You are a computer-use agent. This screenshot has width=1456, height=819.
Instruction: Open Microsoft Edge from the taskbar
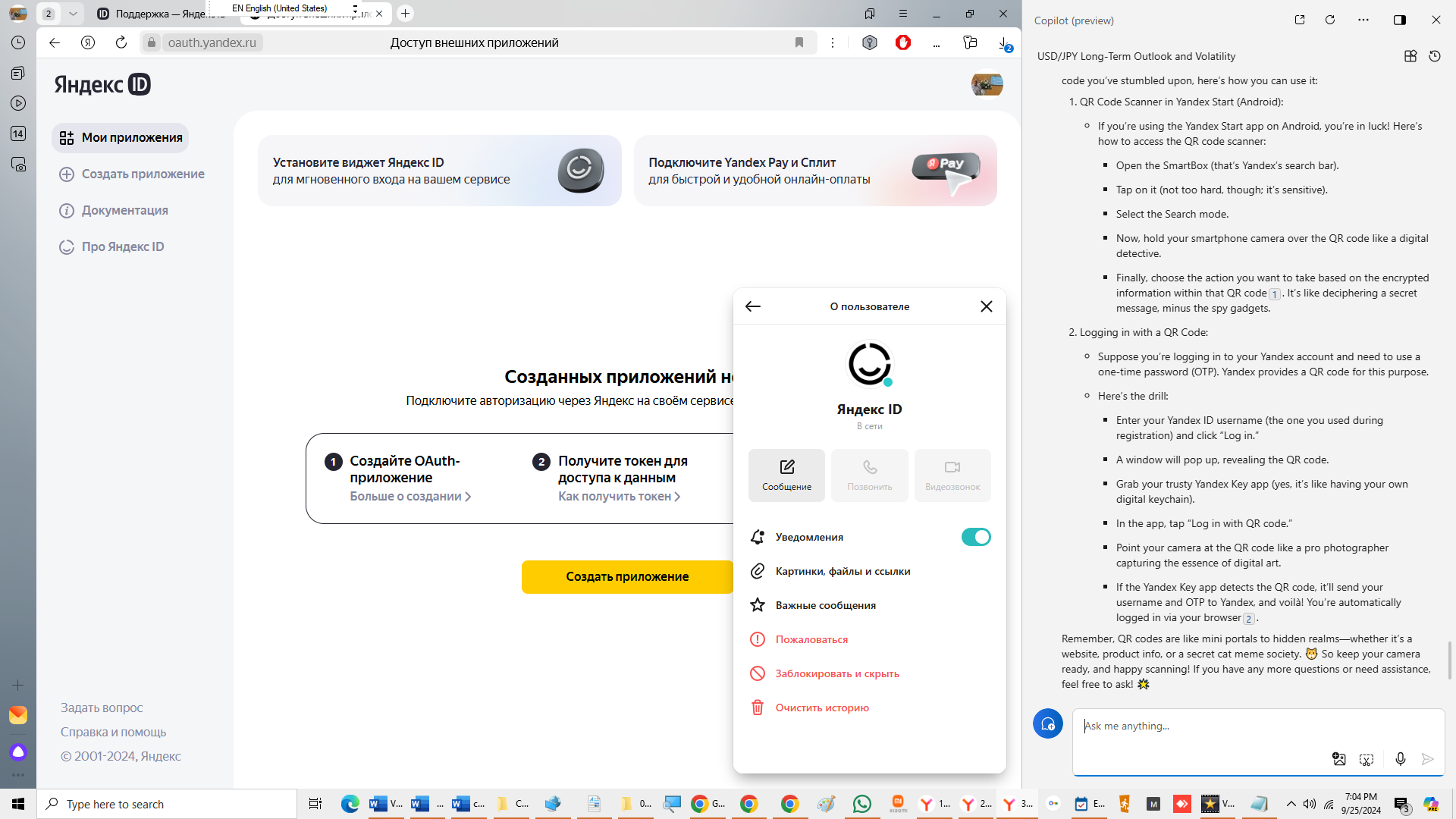pyautogui.click(x=350, y=804)
